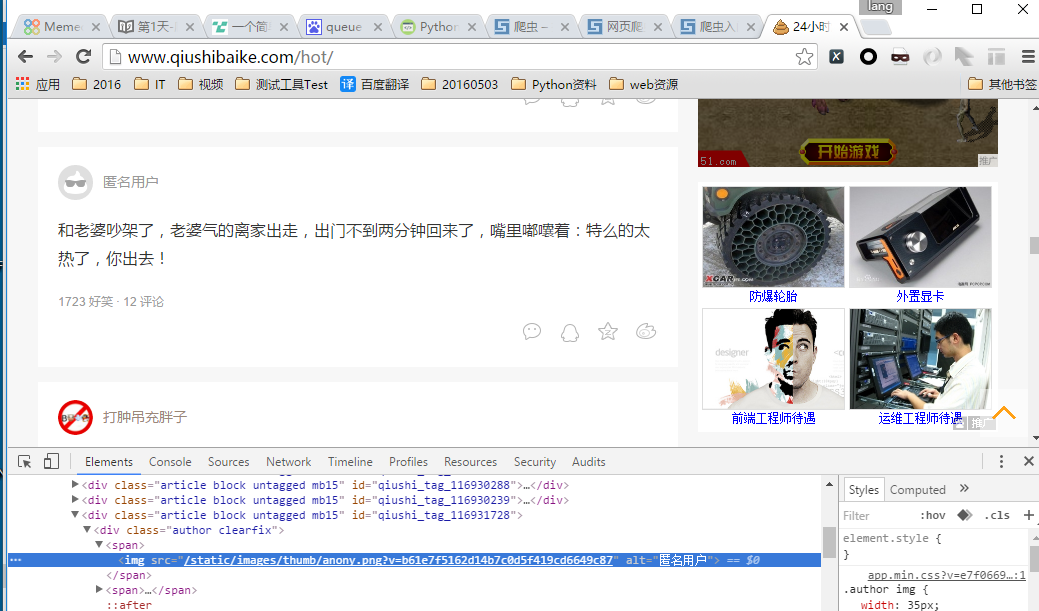Close the DevTools panel

pyautogui.click(x=1028, y=462)
